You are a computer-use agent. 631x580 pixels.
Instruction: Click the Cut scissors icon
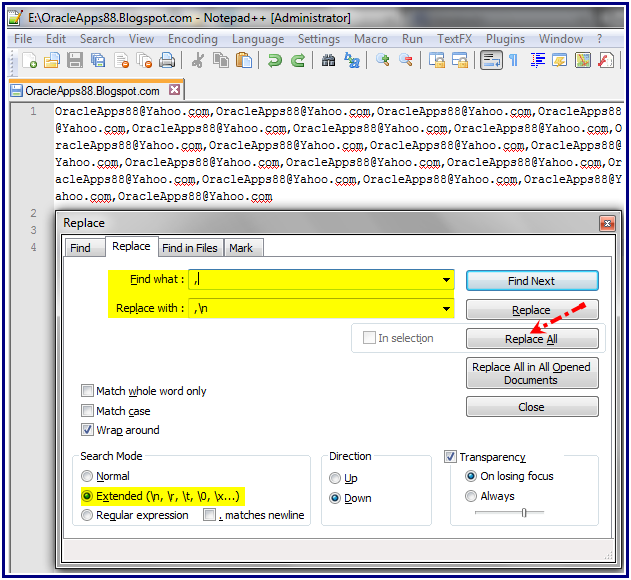click(197, 60)
